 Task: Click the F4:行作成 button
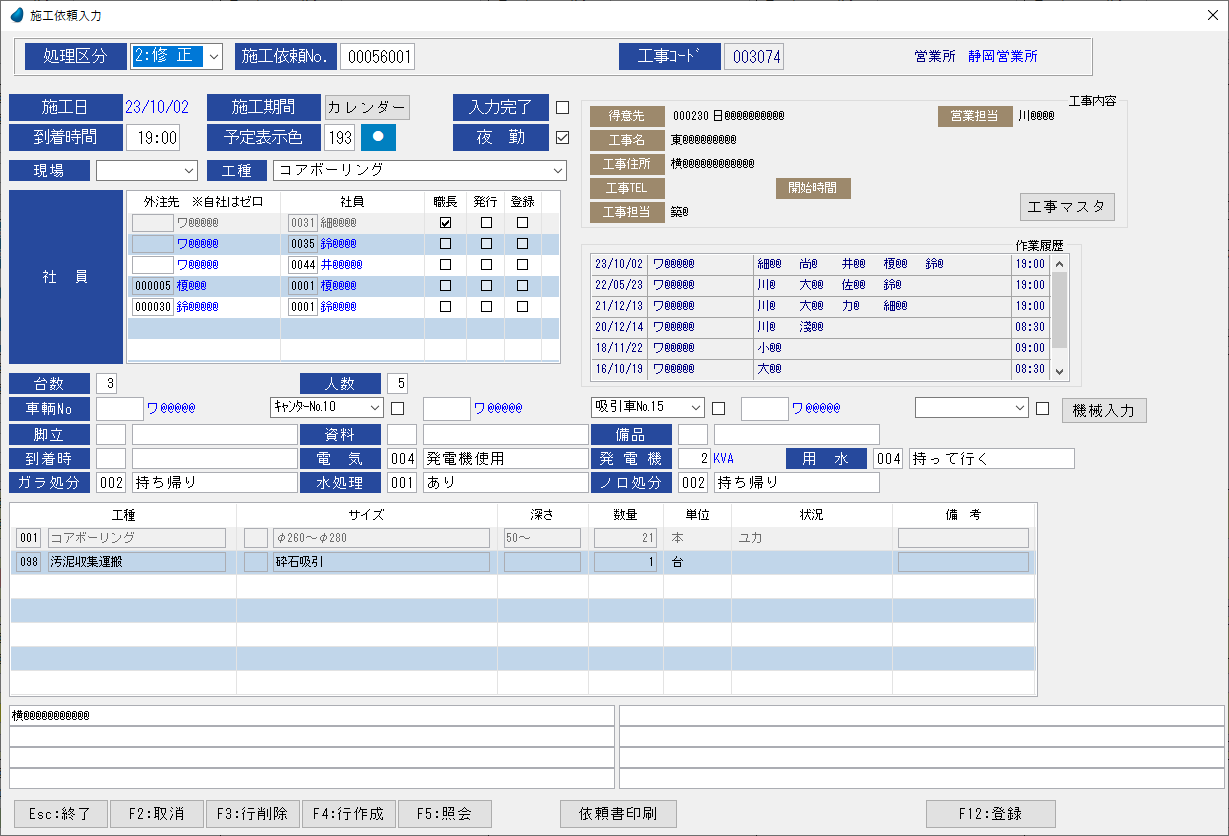pos(348,814)
